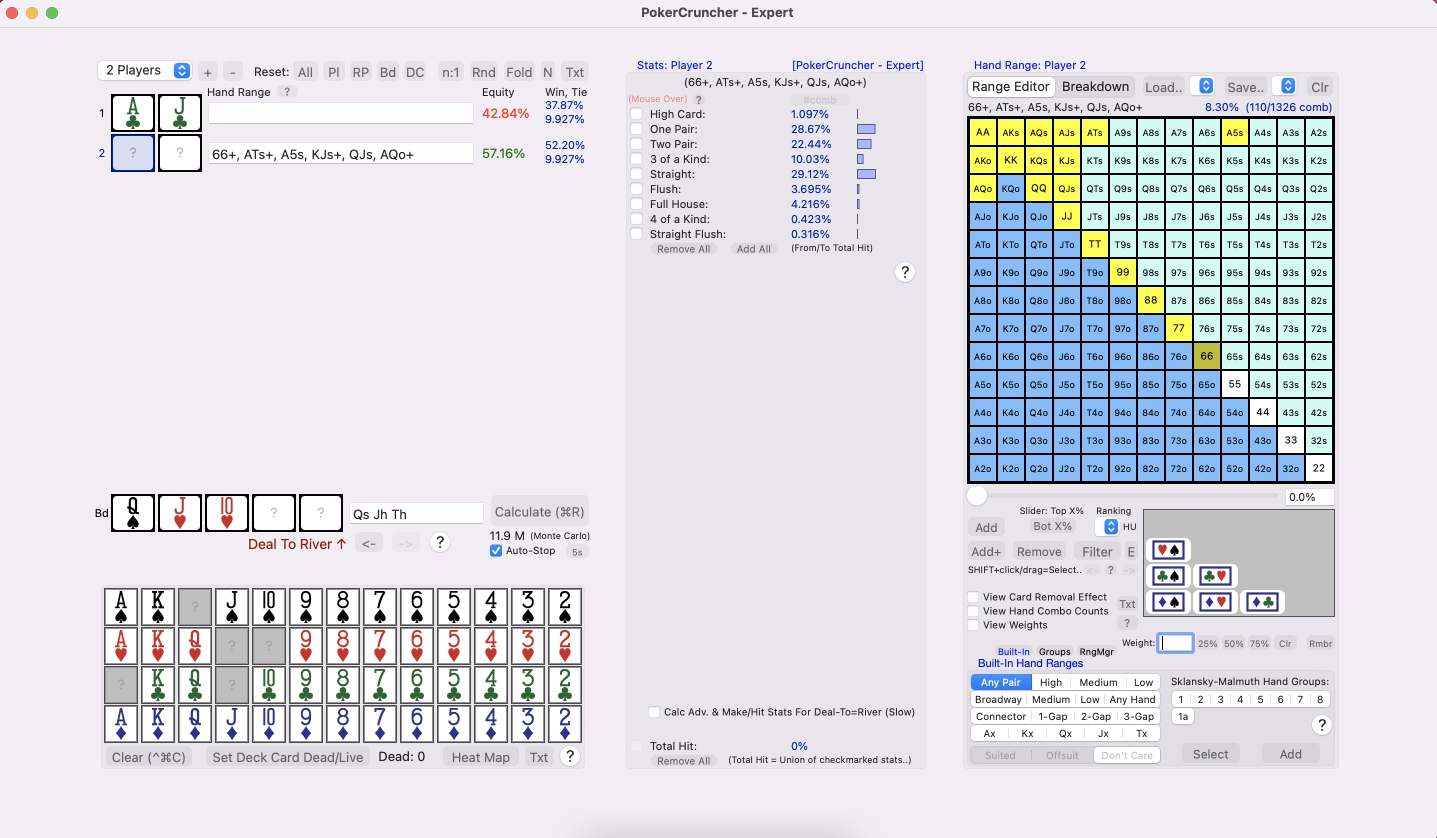This screenshot has width=1437, height=838.
Task: Choose the diamond-spade suit combo
Action: (1168, 602)
